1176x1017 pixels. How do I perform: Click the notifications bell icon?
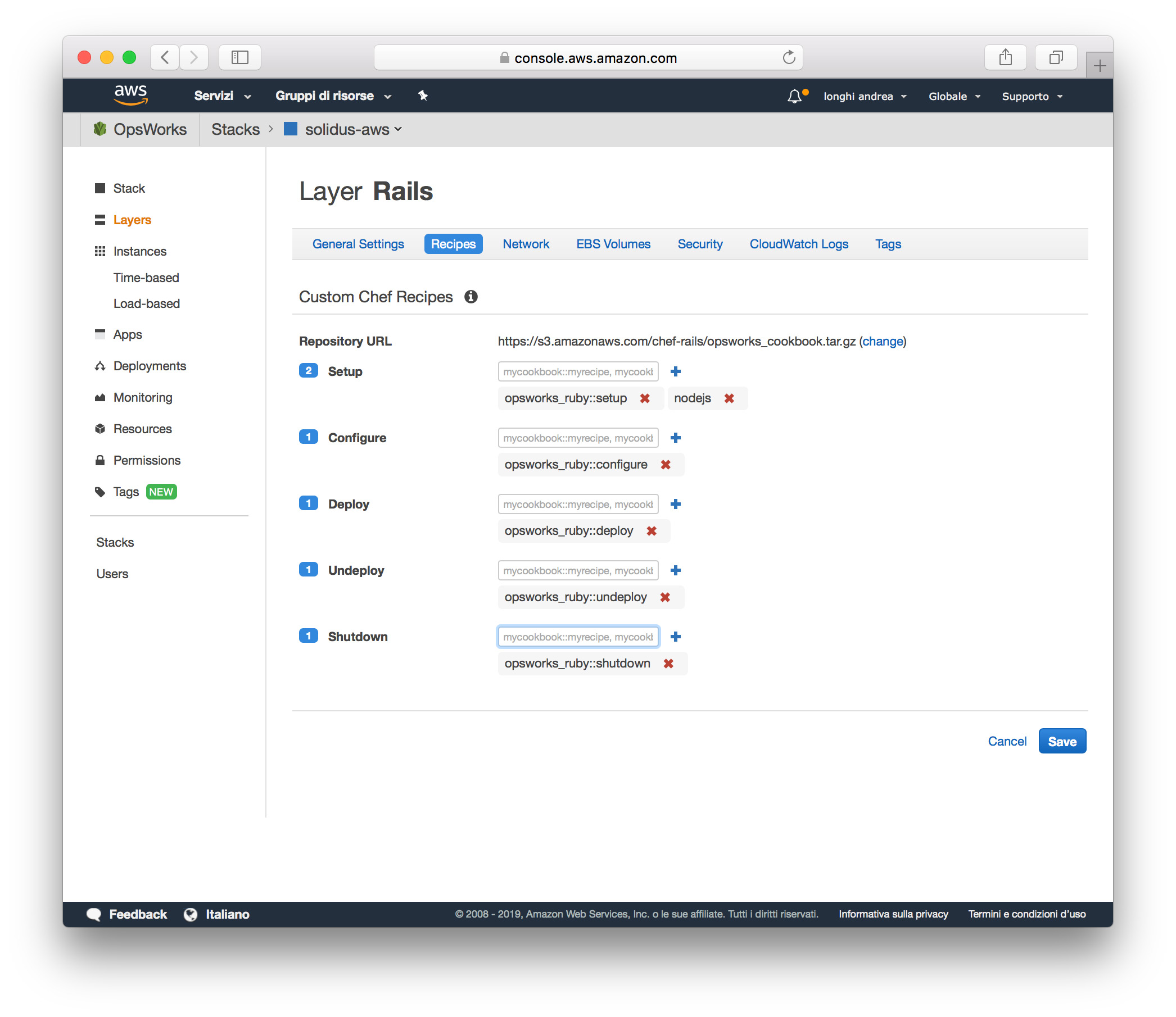pos(795,96)
